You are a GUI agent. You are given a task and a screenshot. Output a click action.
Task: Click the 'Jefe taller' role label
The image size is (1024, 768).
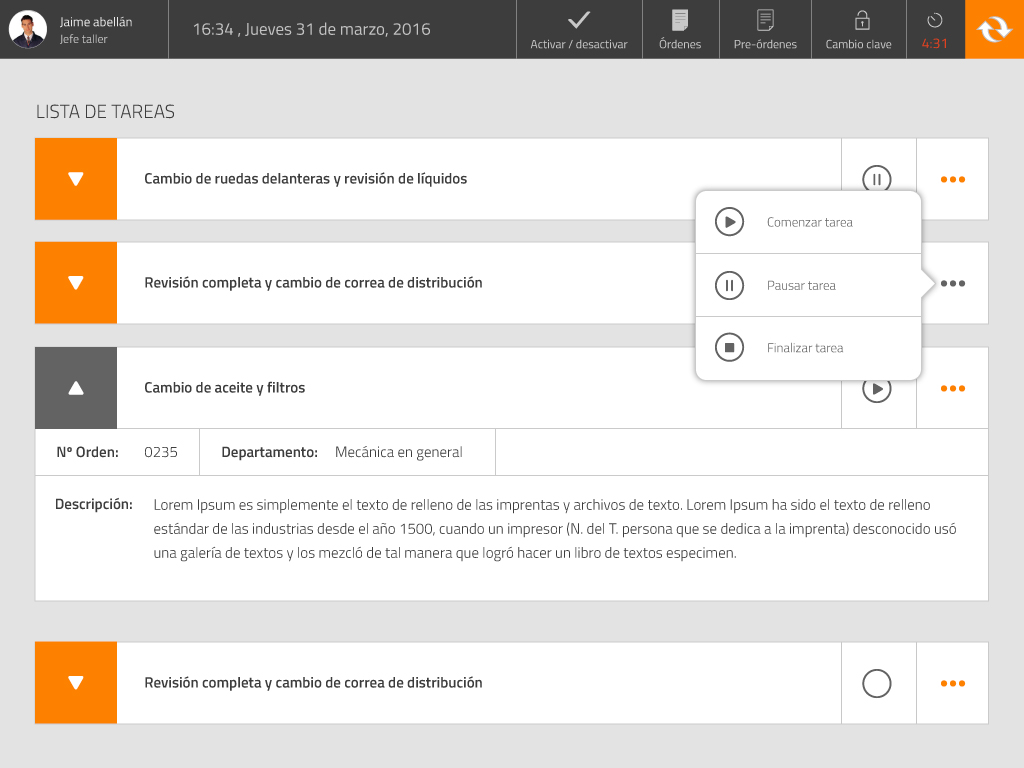84,39
